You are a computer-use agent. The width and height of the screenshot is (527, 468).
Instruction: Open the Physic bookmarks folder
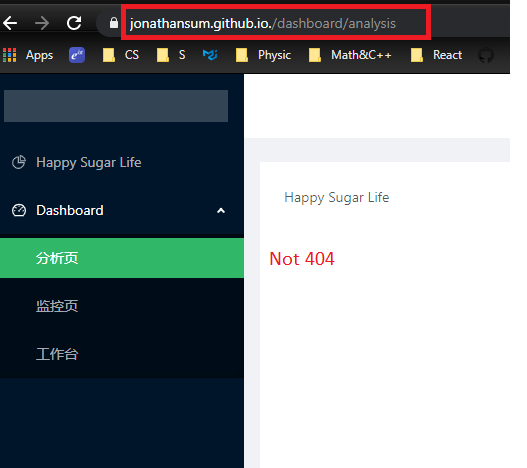263,55
